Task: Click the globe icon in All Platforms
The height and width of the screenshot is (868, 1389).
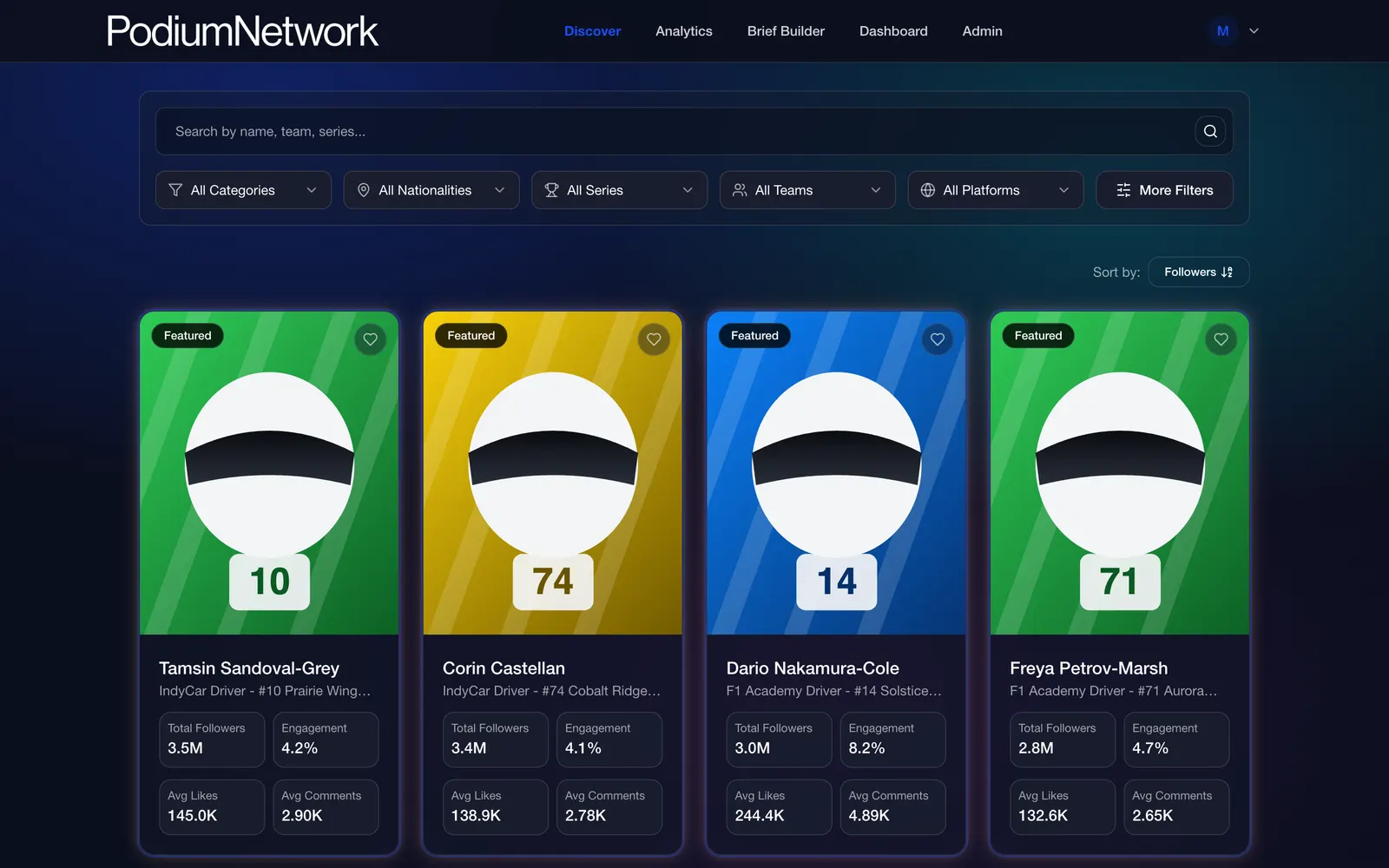Action: [928, 190]
